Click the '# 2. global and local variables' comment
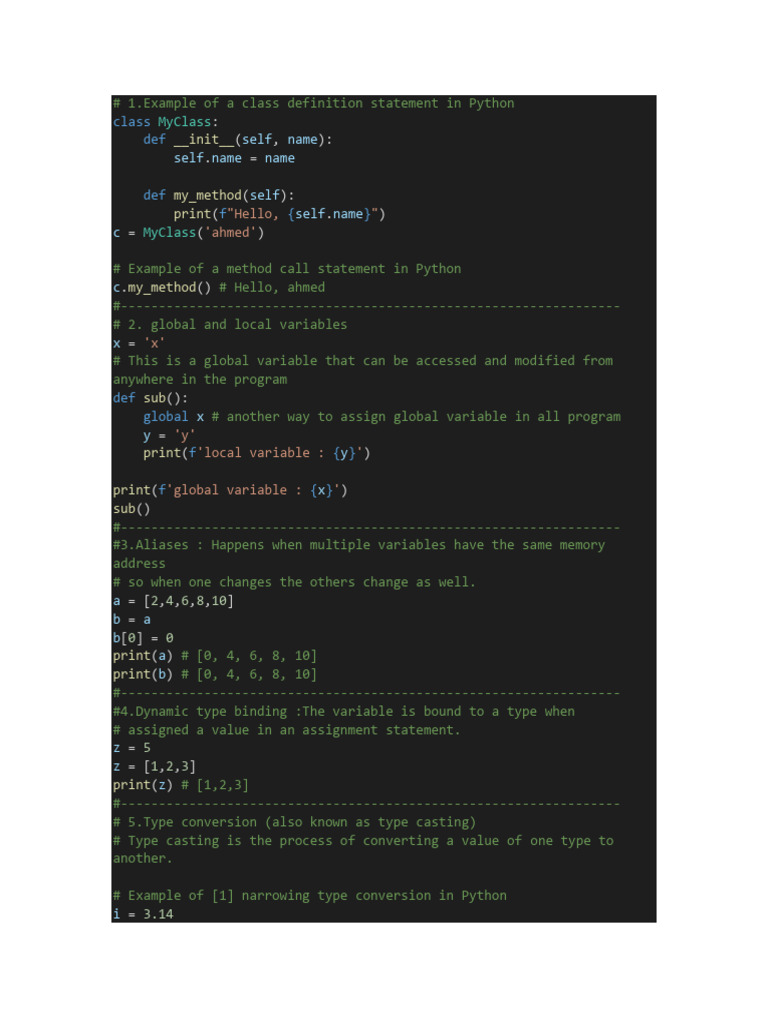The image size is (768, 1024). coord(230,325)
